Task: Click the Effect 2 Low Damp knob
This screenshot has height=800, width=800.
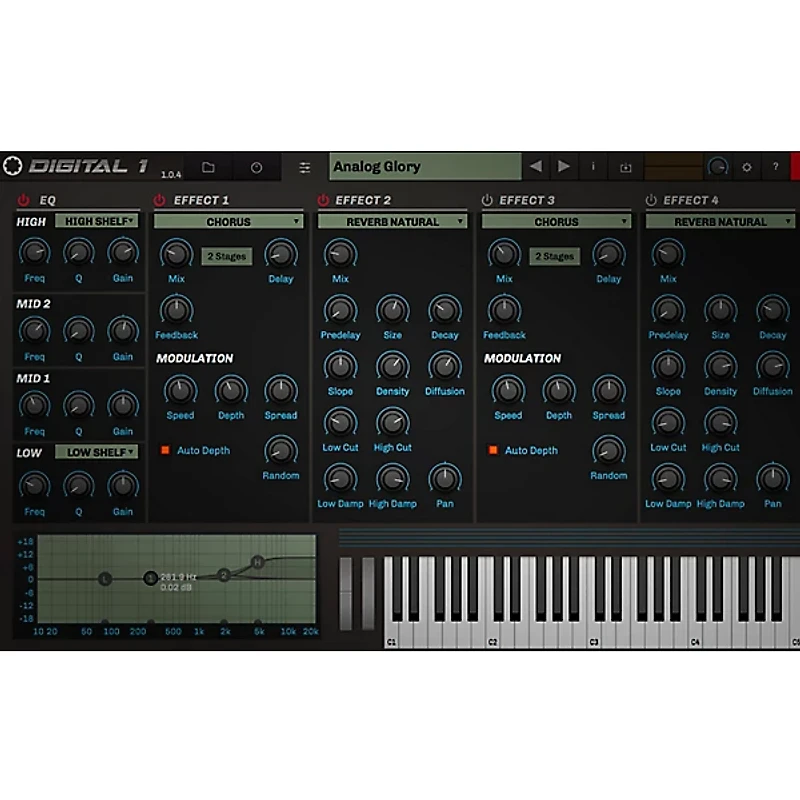Action: pos(340,479)
